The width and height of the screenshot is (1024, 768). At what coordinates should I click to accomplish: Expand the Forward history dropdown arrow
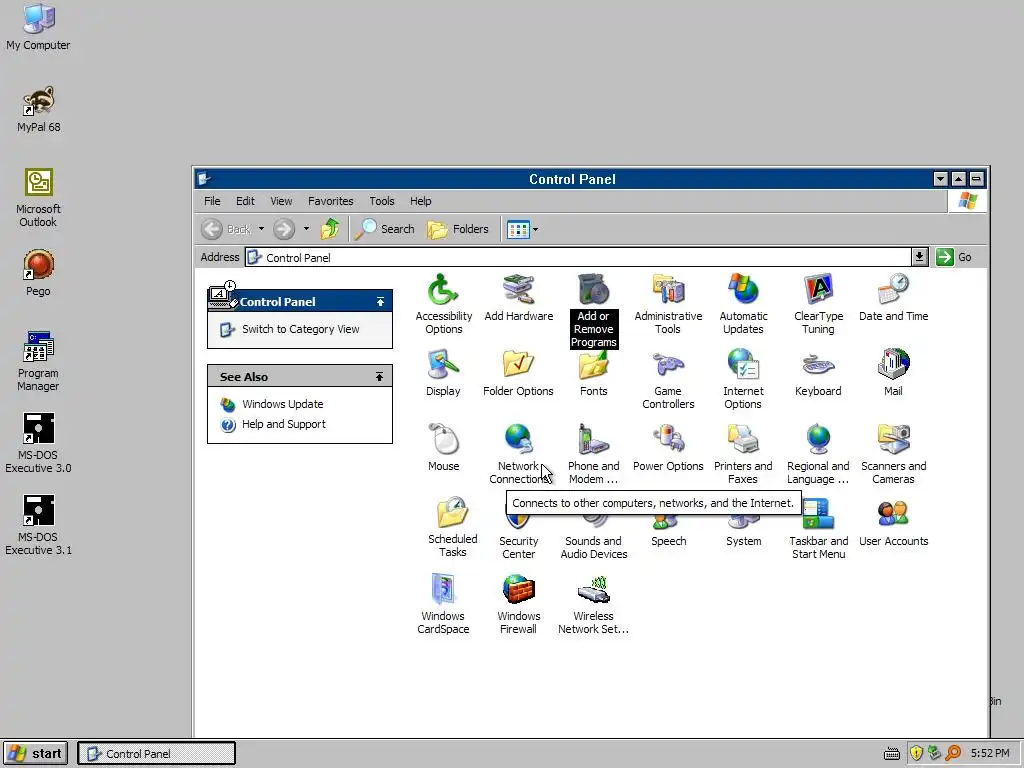[x=306, y=229]
